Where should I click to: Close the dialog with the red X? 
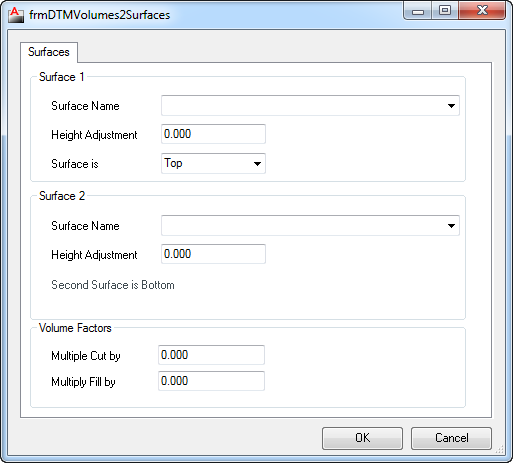(482, 11)
